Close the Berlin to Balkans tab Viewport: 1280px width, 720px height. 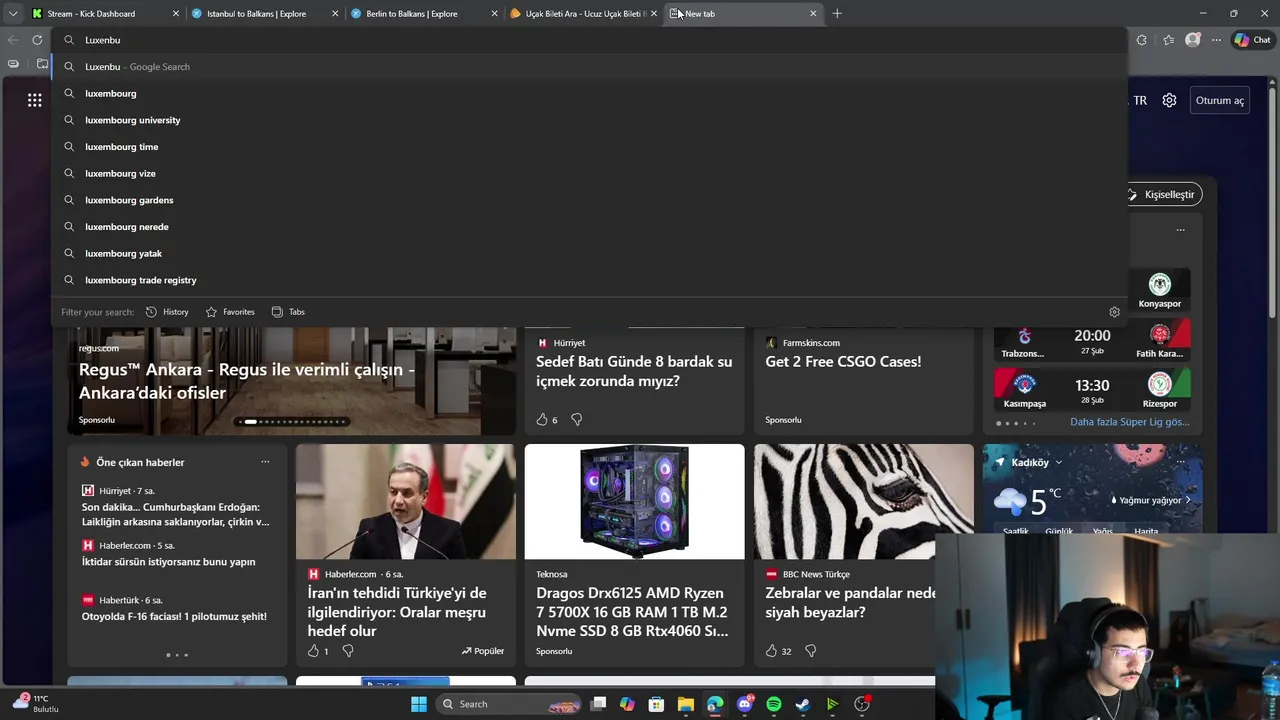495,14
